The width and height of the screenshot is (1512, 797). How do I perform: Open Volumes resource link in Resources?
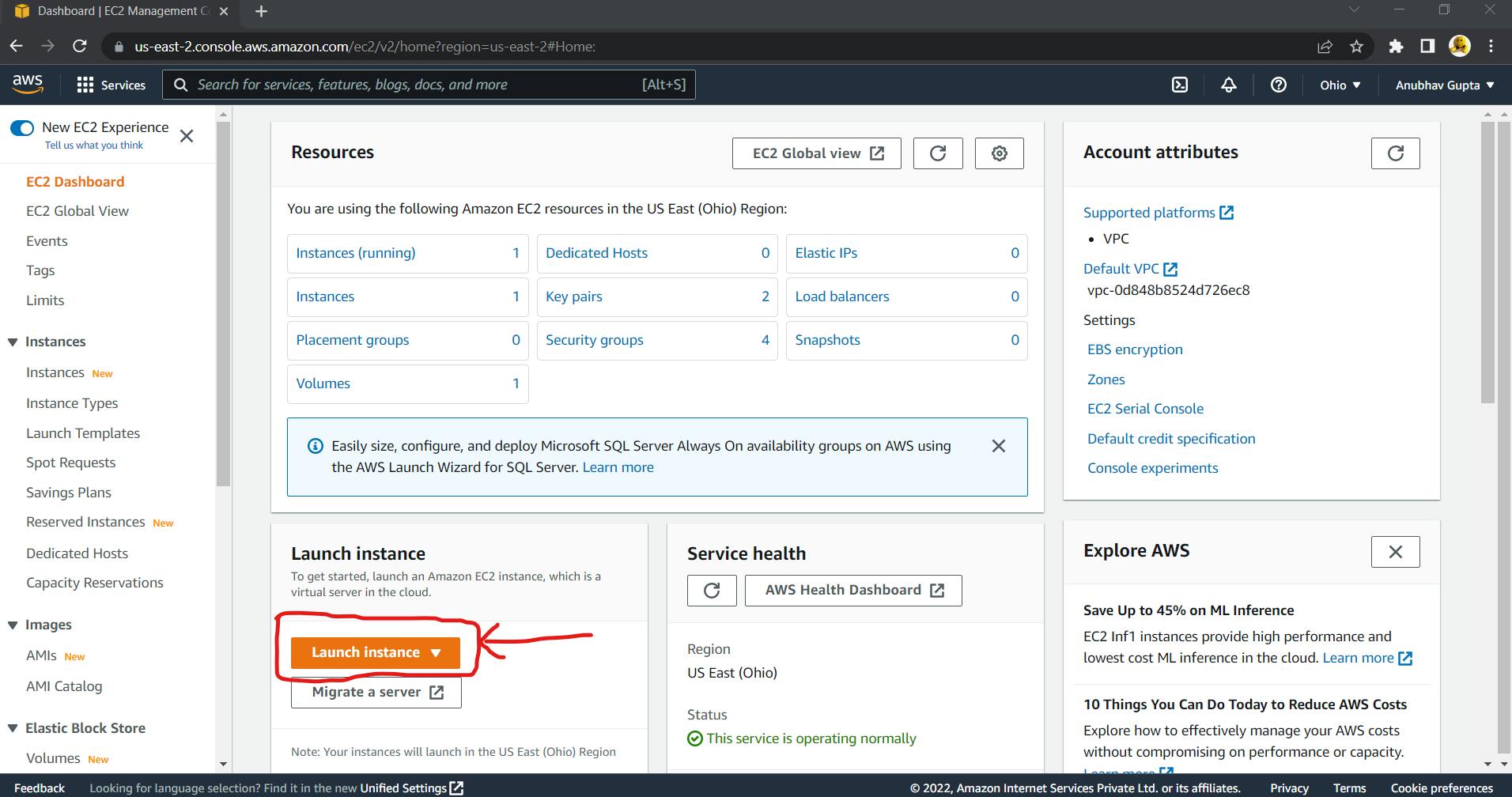323,383
